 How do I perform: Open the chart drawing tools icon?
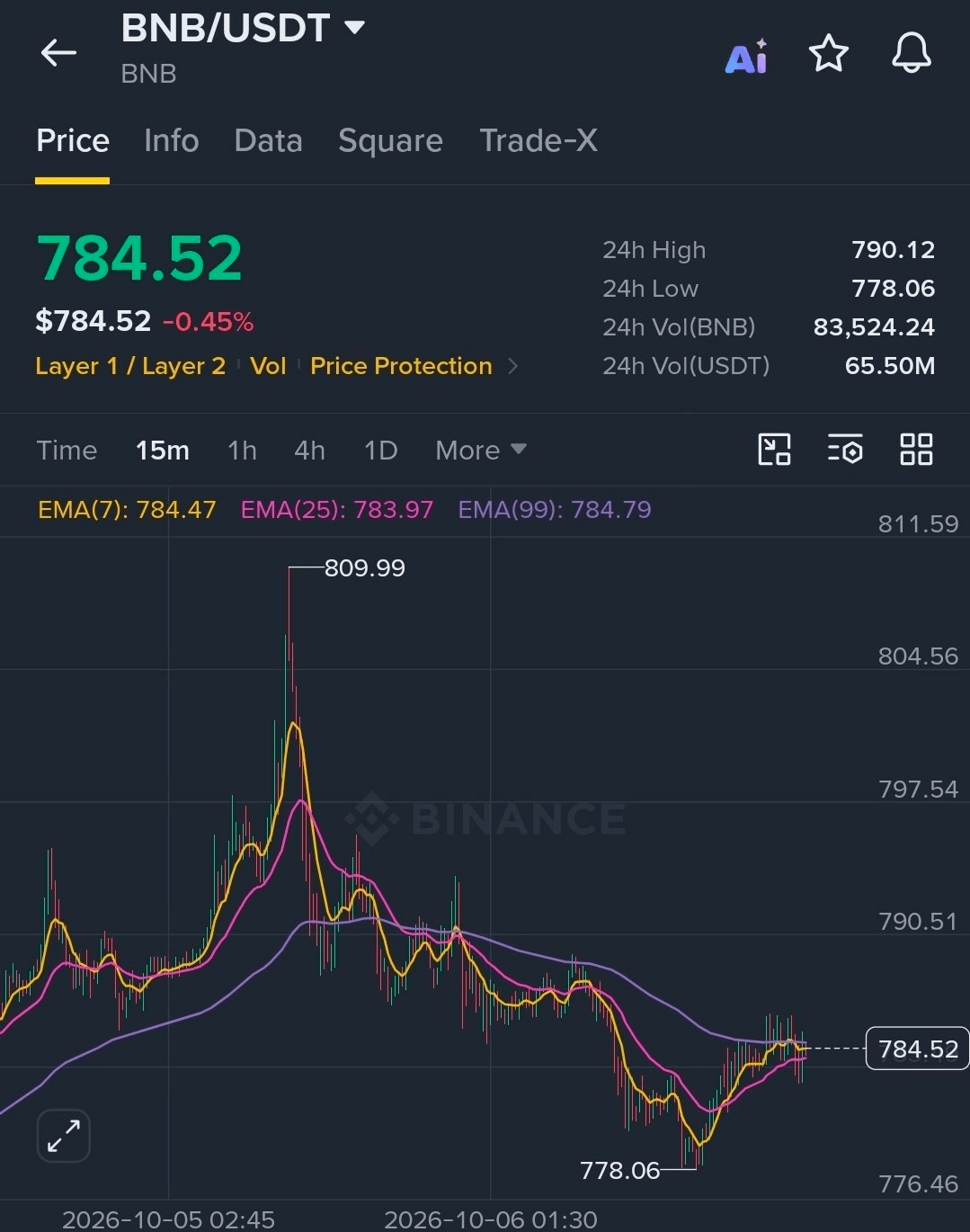[x=774, y=449]
